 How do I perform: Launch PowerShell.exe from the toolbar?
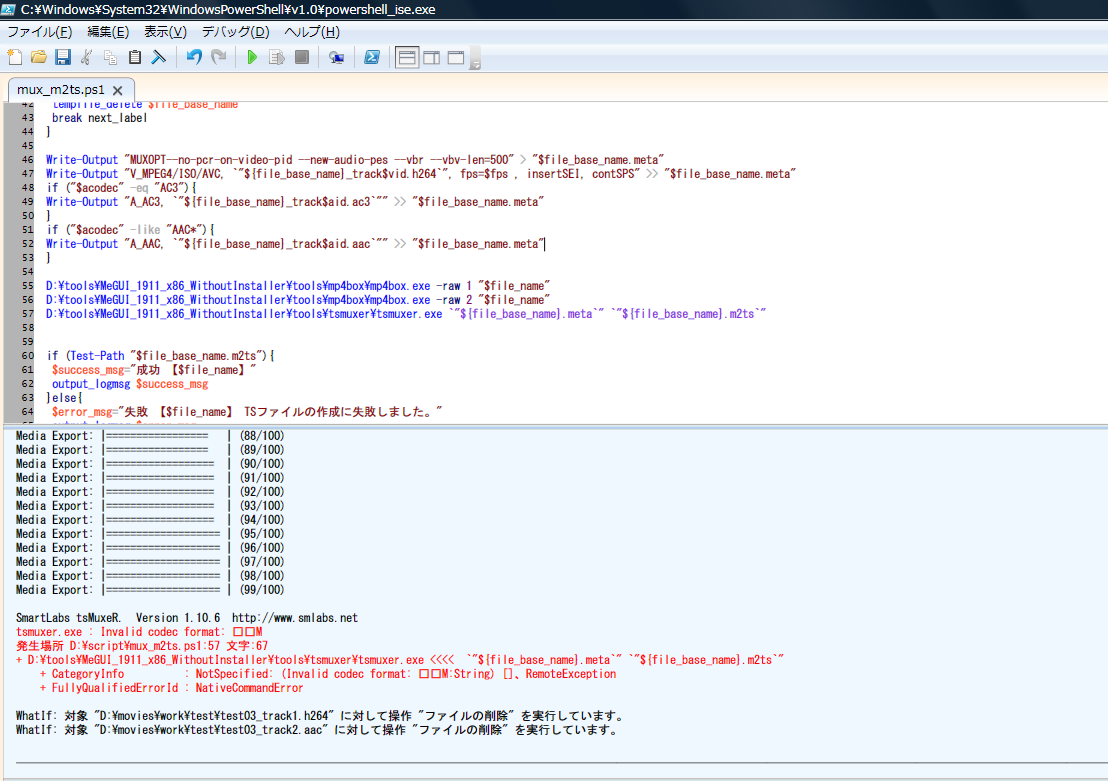[371, 57]
